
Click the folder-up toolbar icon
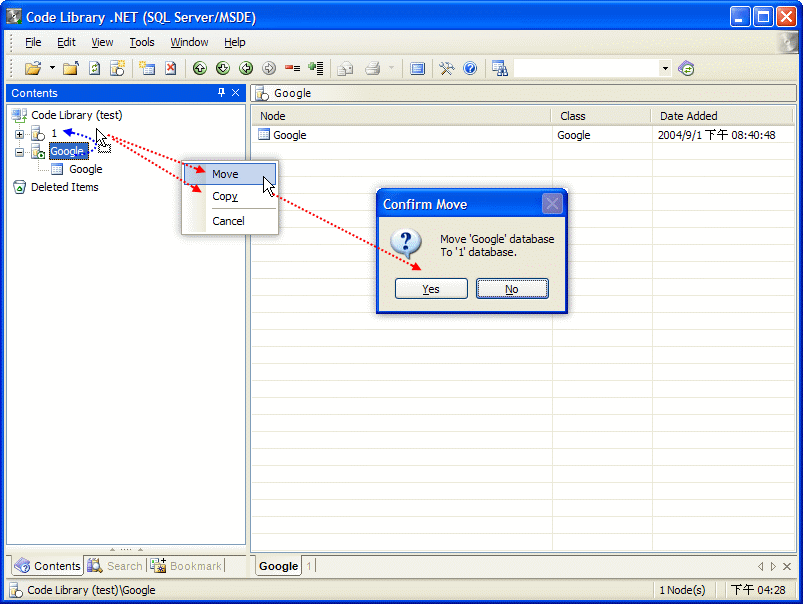tap(71, 68)
